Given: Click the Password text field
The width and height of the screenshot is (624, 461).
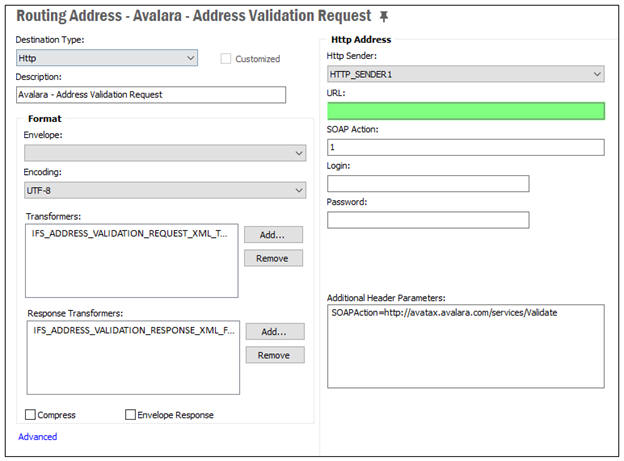Looking at the screenshot, I should [x=428, y=220].
